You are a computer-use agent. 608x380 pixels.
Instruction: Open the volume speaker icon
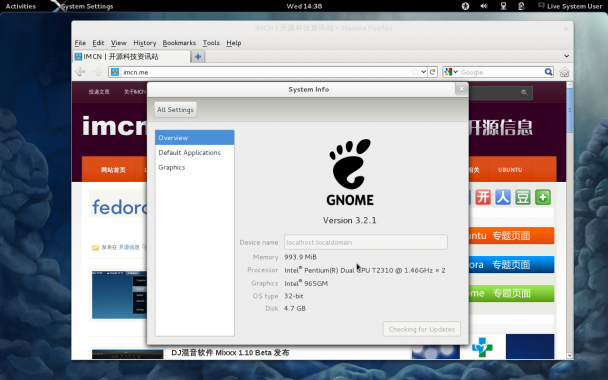pos(484,6)
